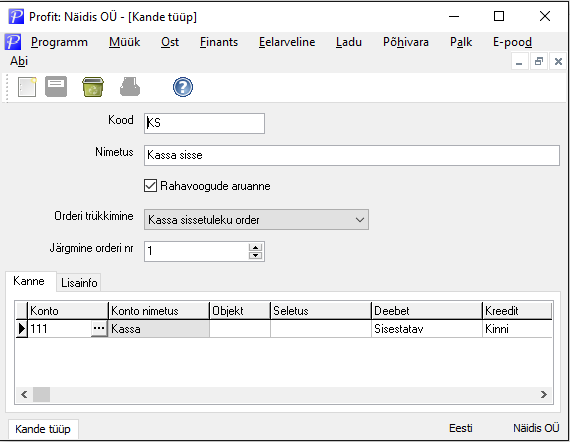Toggle Rahavoogude aruanne checkbox
The image size is (570, 442).
click(150, 186)
